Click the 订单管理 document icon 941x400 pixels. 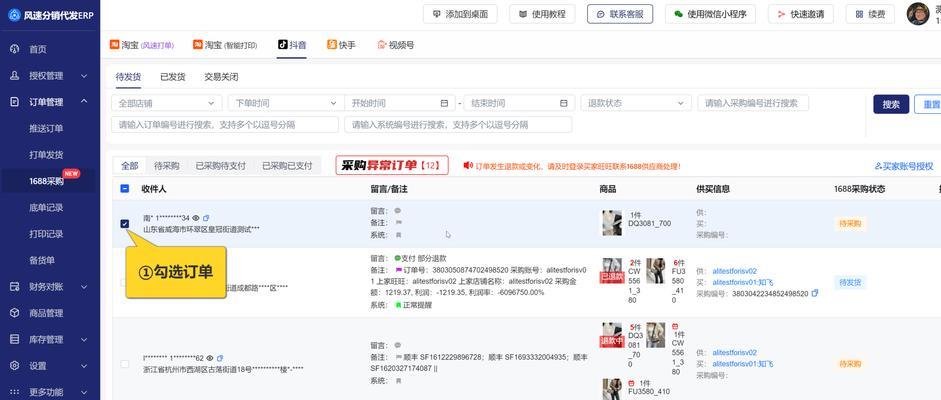[x=15, y=102]
